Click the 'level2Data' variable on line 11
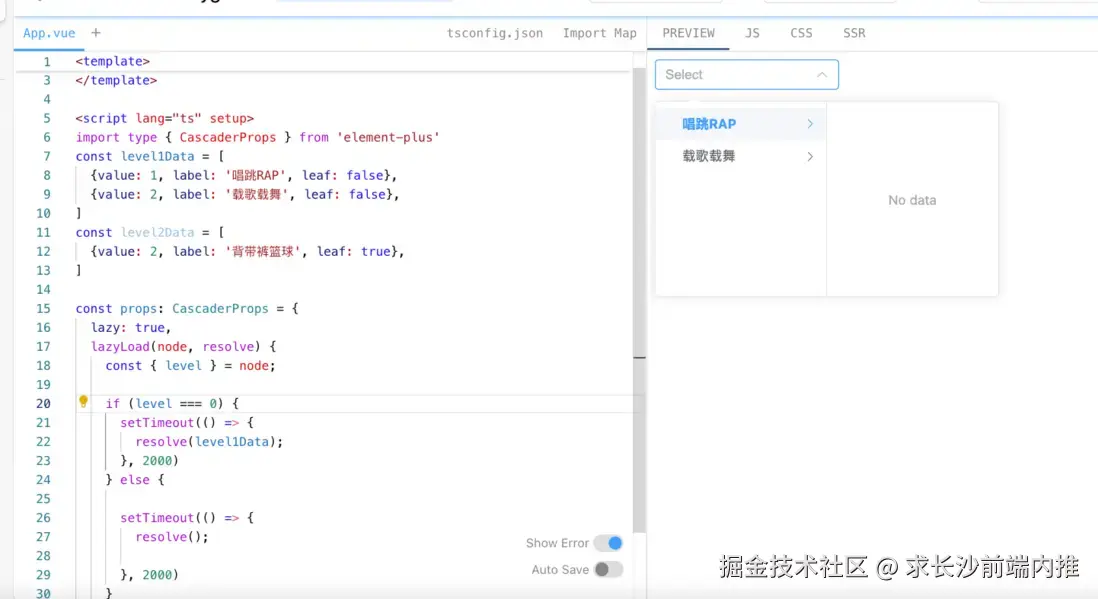This screenshot has height=599, width=1098. coord(158,232)
